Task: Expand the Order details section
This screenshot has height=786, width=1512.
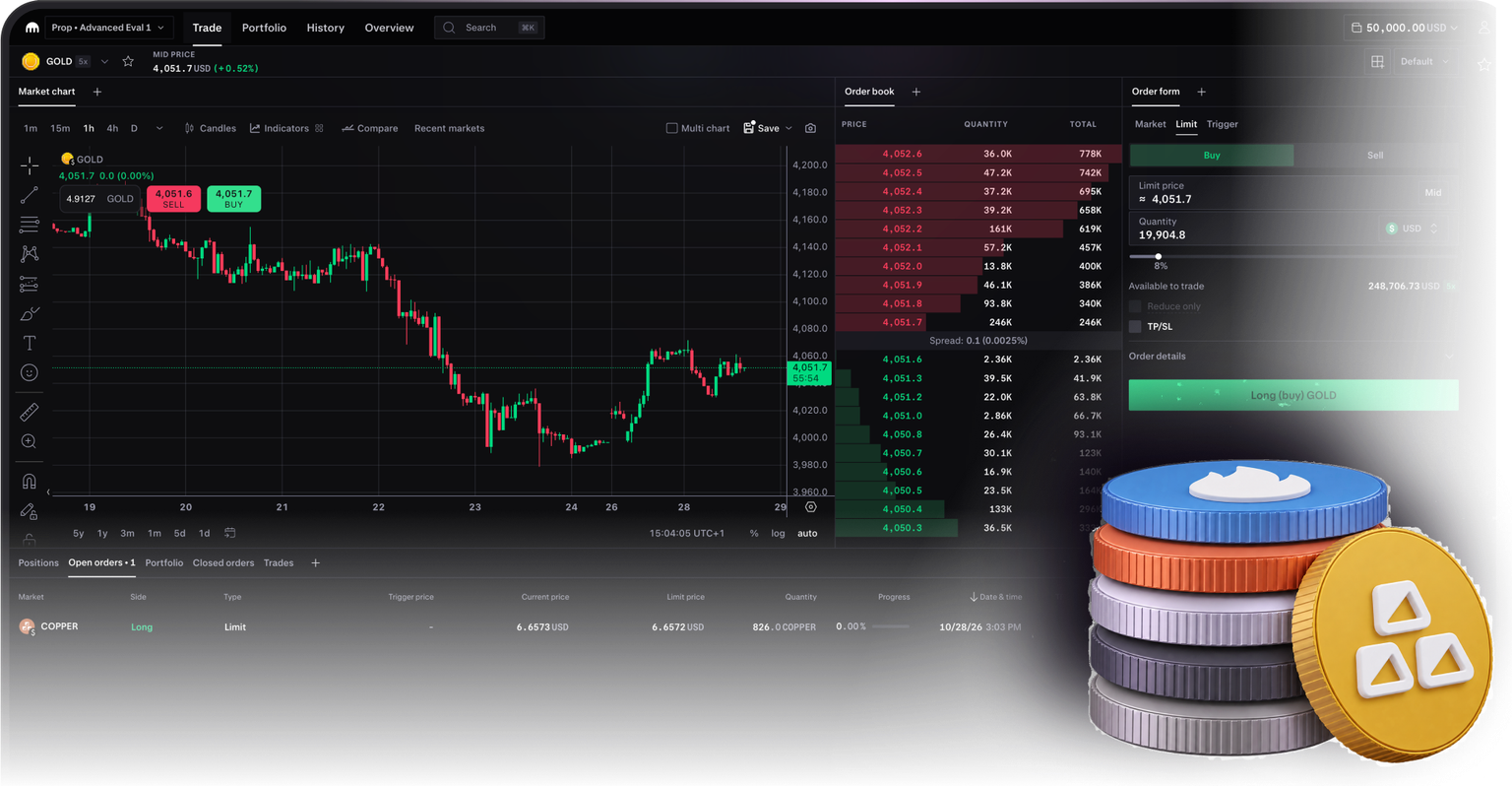Action: [x=1292, y=356]
